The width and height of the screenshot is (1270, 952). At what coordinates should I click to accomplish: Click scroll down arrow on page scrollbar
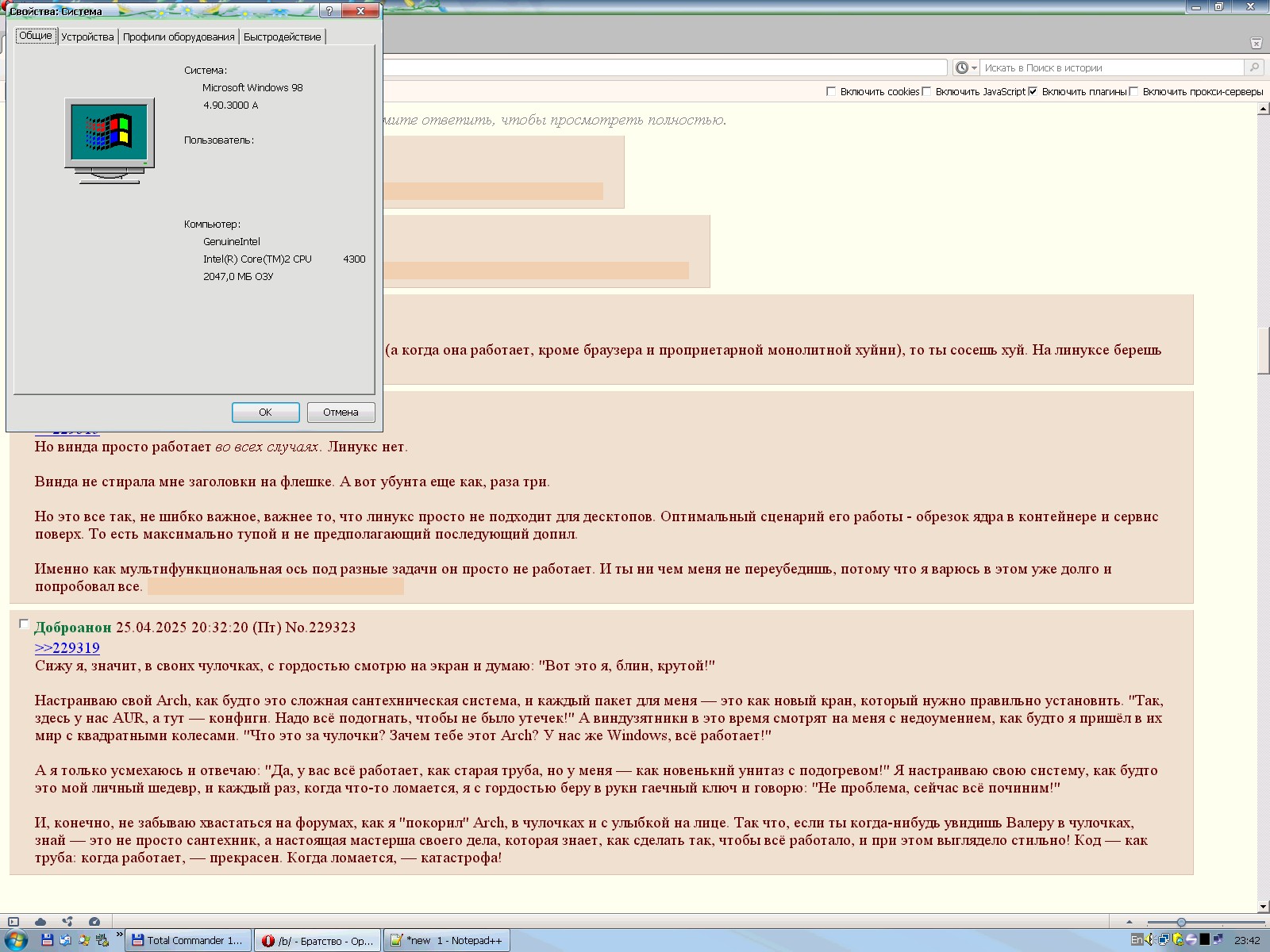pos(1263,907)
